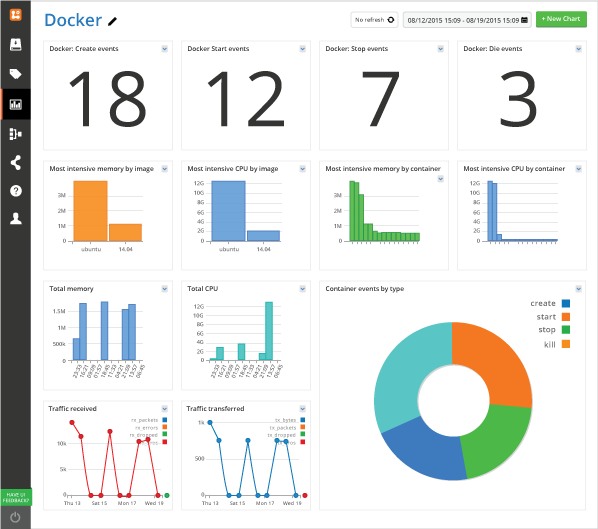Screen dimensions: 598x529
Task: Open calendar icon in date range
Action: coord(525,20)
